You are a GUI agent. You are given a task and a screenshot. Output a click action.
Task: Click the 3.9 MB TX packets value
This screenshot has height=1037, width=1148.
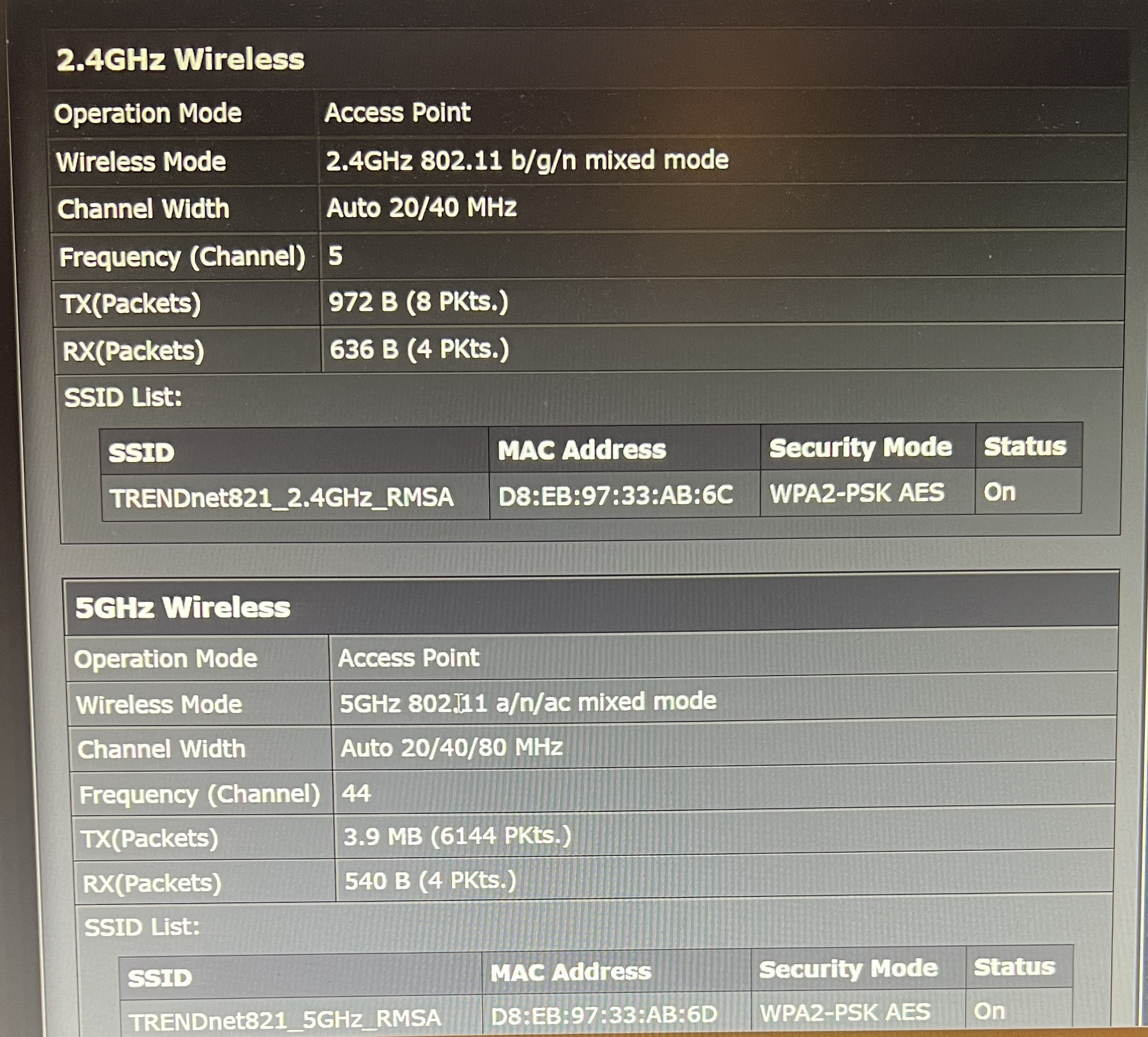pos(457,836)
